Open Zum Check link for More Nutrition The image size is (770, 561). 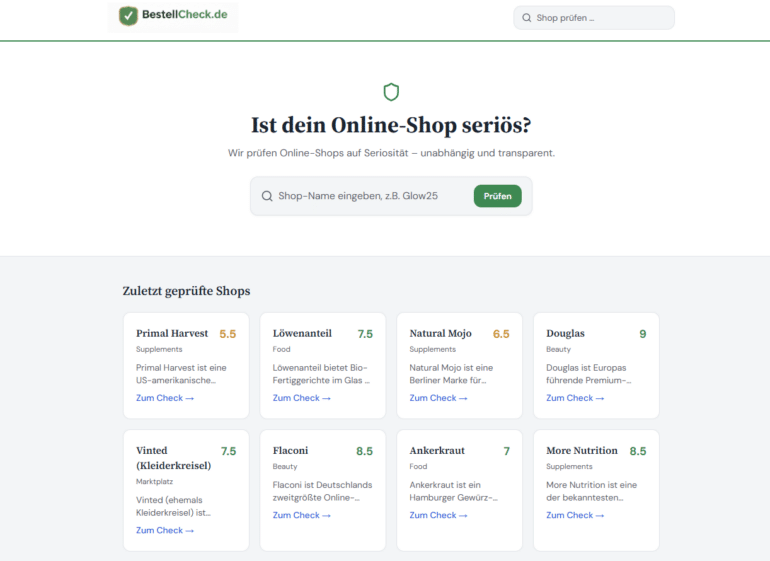(x=575, y=515)
